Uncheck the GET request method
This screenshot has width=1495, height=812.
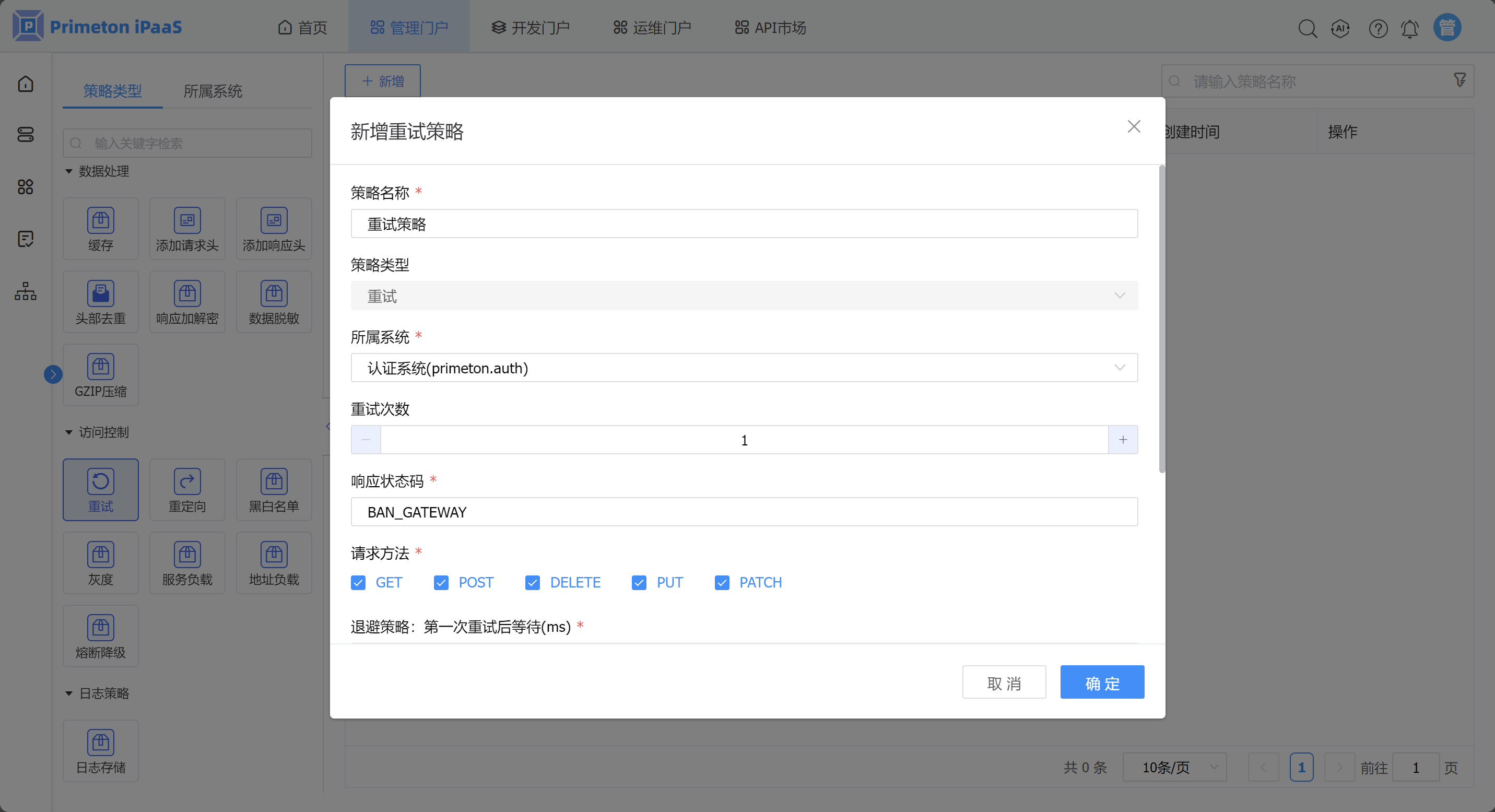[358, 582]
